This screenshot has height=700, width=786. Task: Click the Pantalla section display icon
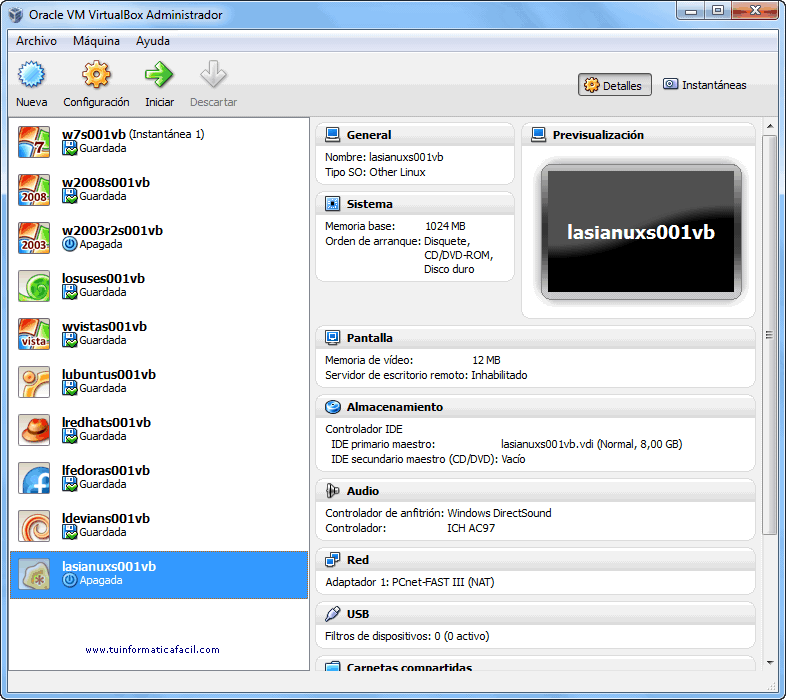coord(332,337)
